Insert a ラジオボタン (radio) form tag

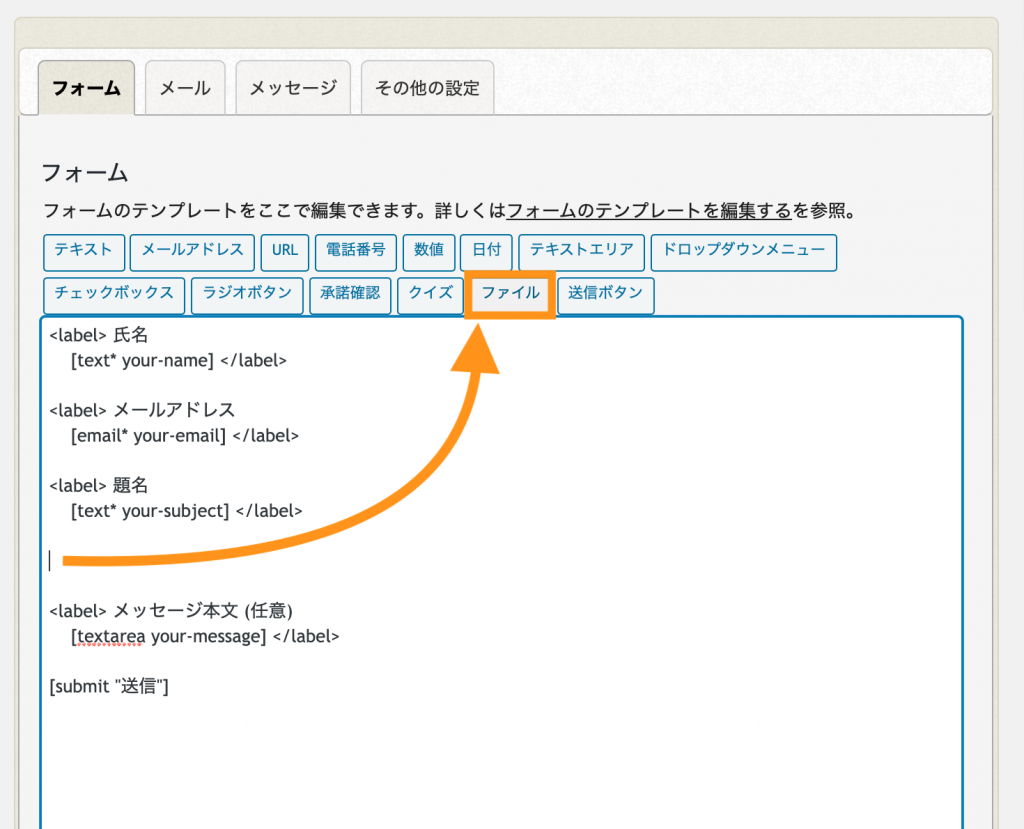247,296
